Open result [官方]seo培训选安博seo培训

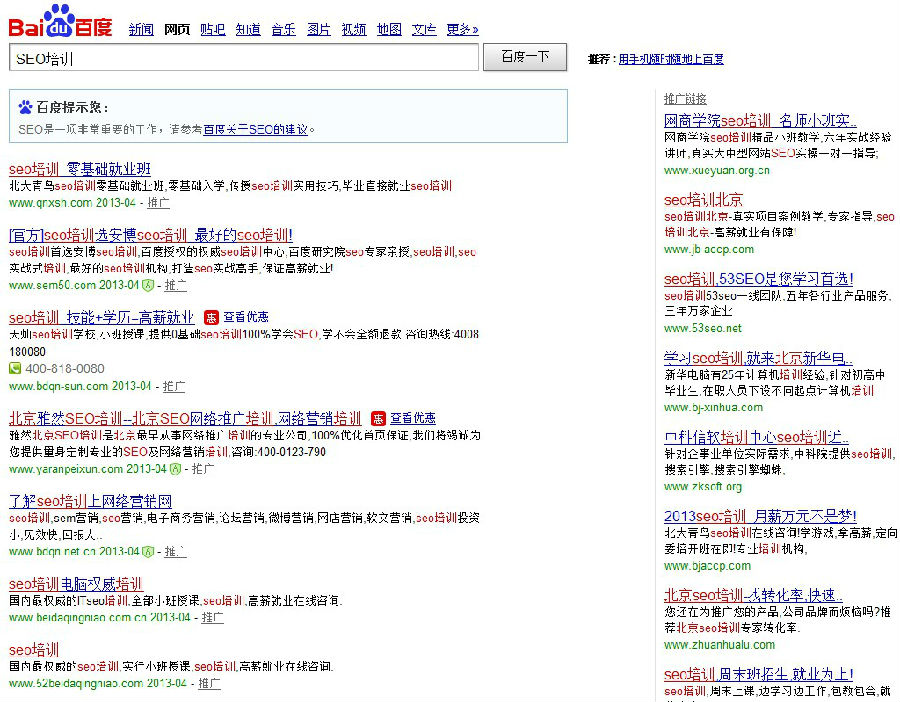pyautogui.click(x=151, y=235)
